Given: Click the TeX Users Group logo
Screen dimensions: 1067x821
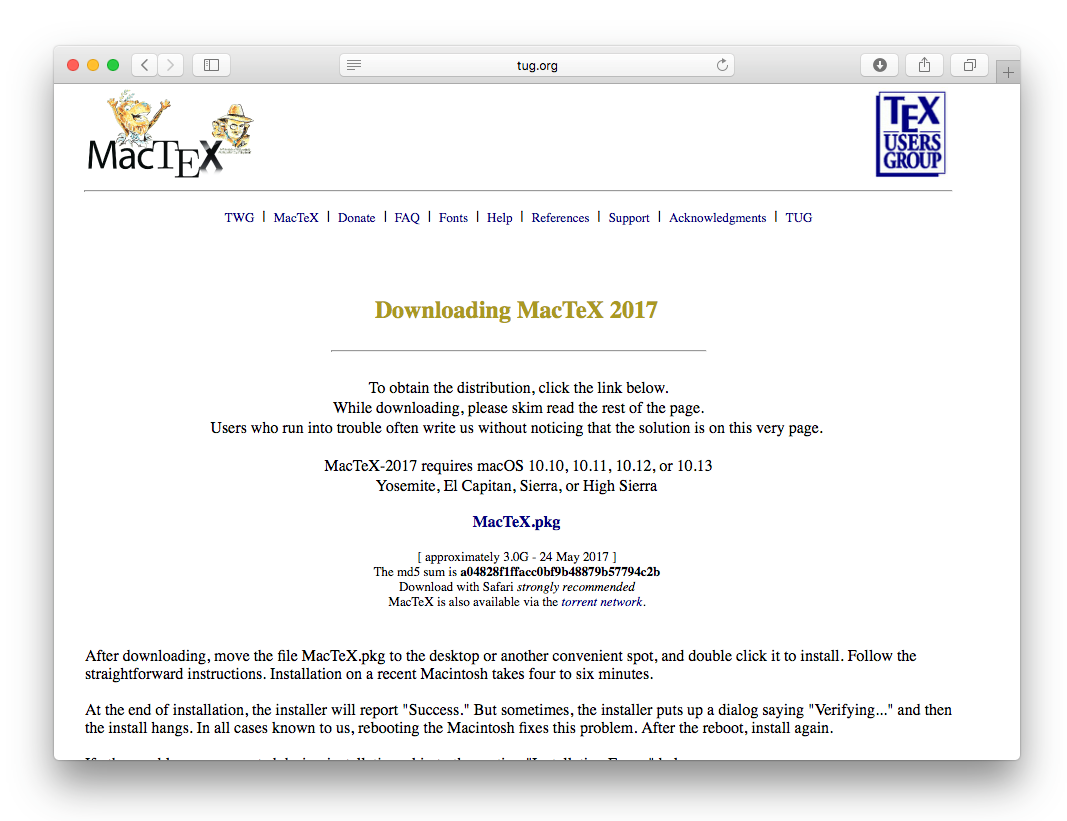Looking at the screenshot, I should [x=910, y=134].
